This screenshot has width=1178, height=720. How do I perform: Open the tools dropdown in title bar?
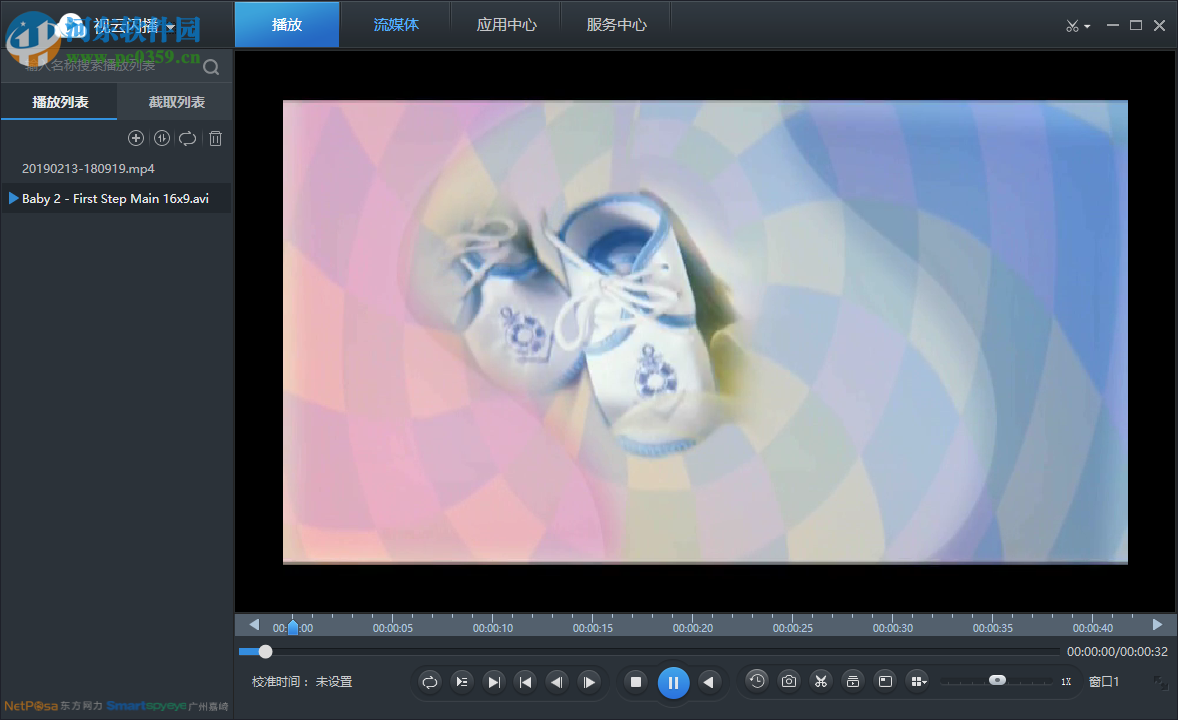1078,26
